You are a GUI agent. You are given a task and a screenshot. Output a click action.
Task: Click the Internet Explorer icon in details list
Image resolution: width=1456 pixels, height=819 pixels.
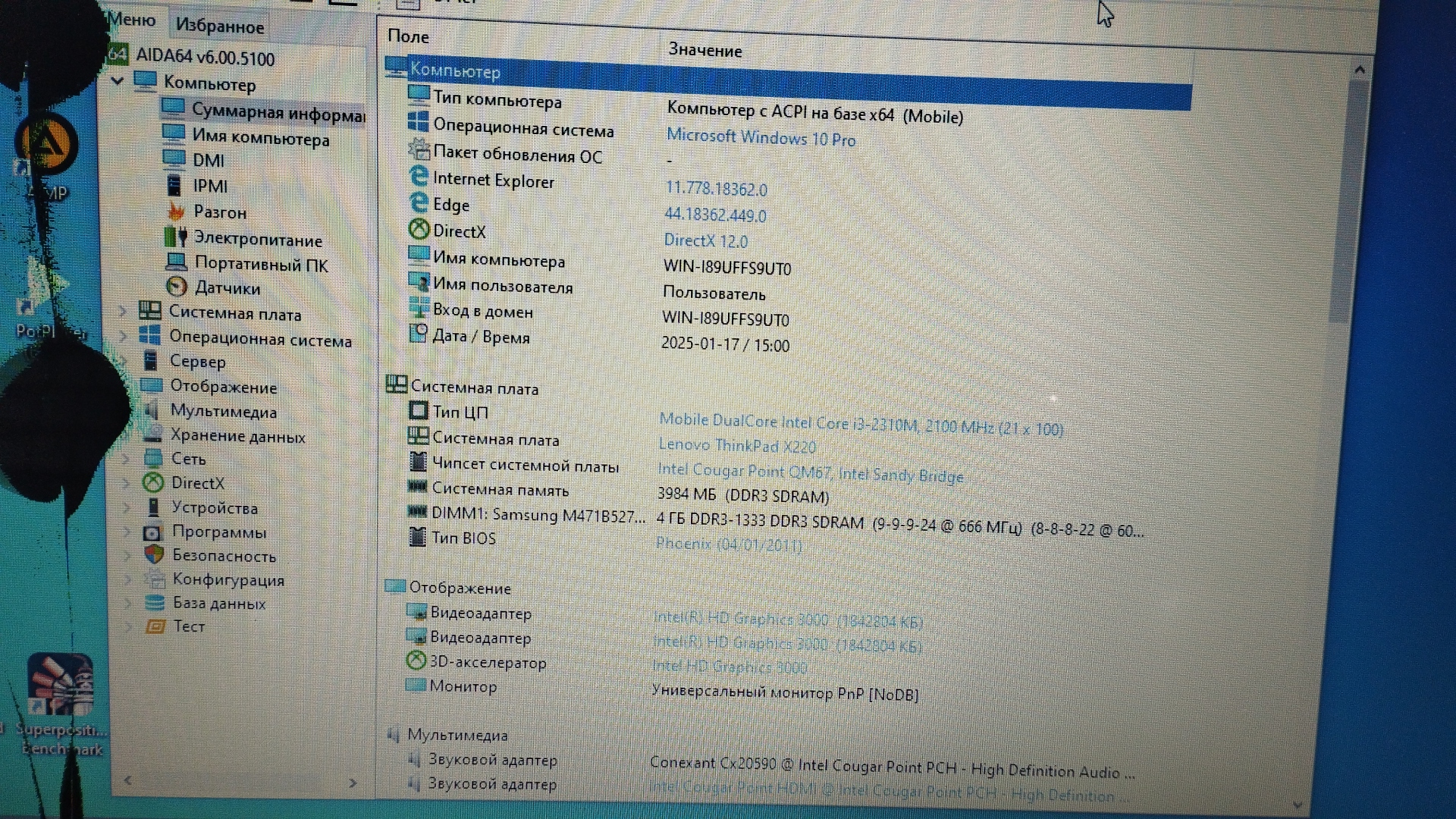pyautogui.click(x=419, y=177)
